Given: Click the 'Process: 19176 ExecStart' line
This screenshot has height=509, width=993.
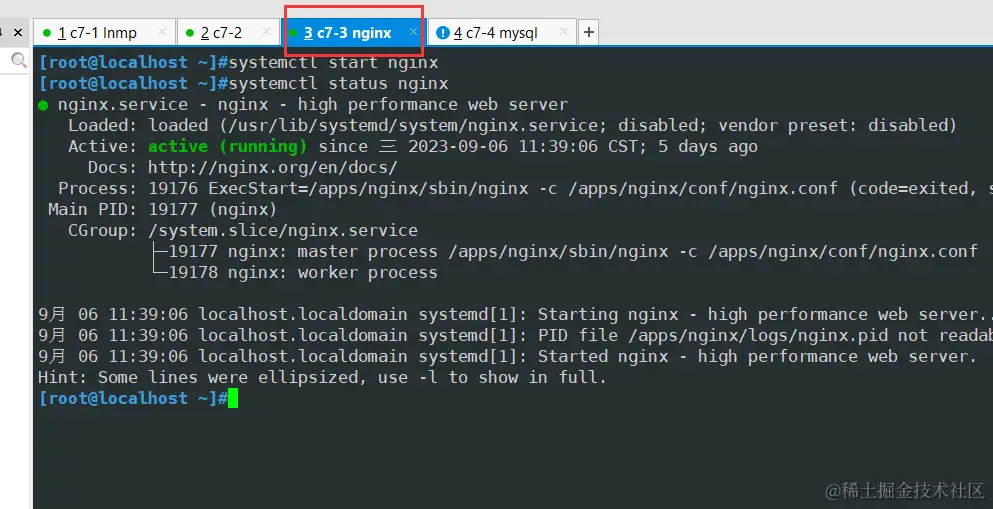Looking at the screenshot, I should click(x=525, y=188).
